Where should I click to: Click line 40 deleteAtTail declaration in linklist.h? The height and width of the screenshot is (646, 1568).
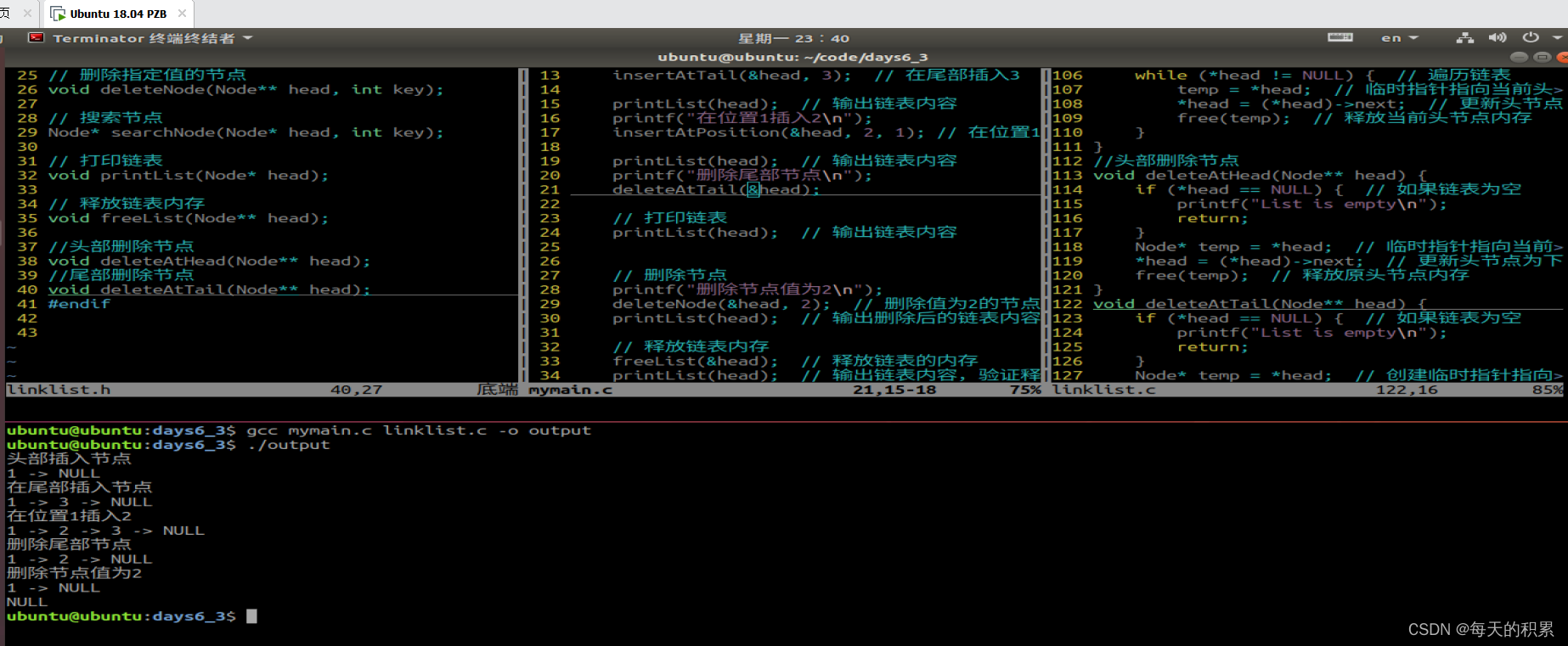pyautogui.click(x=209, y=289)
